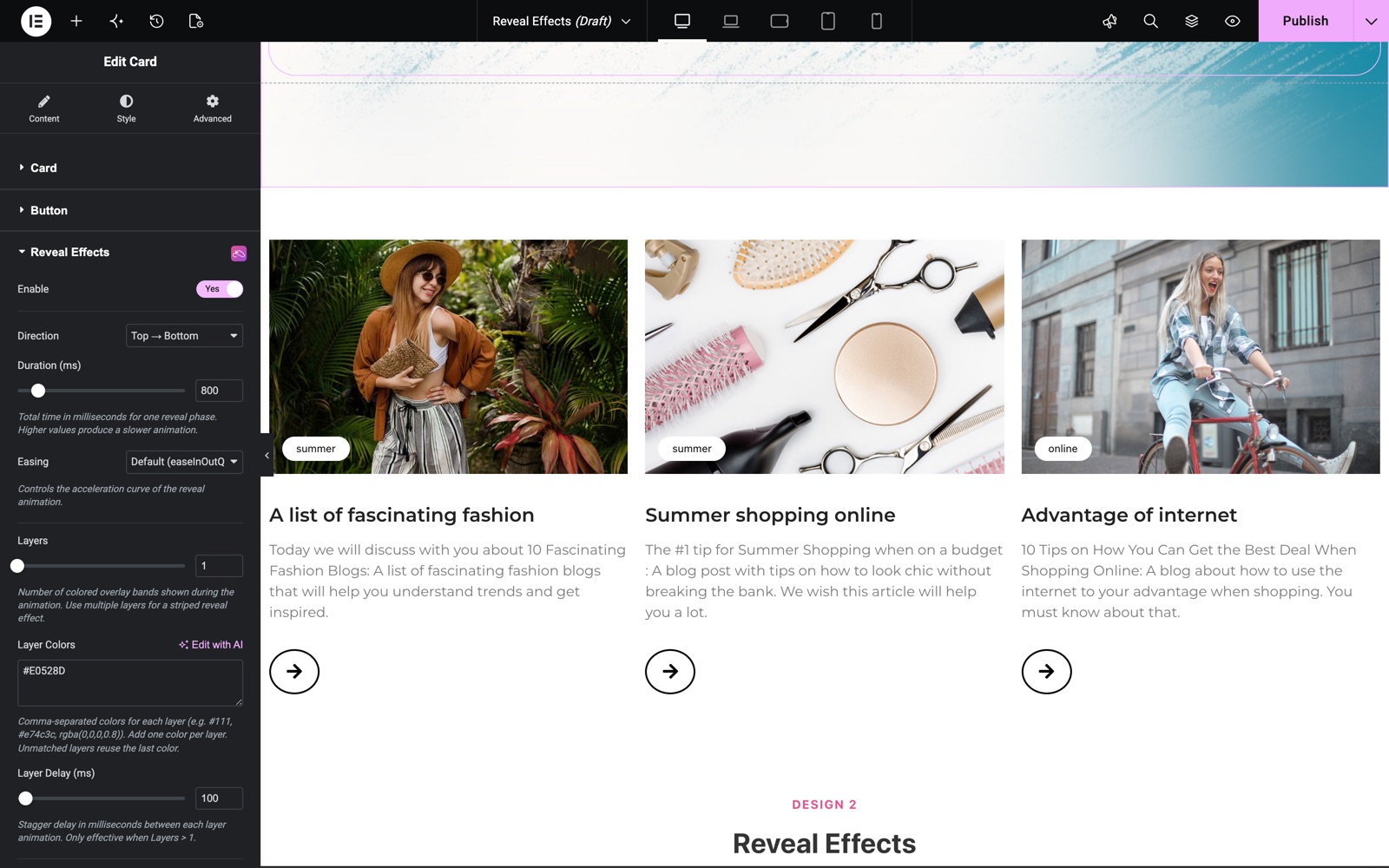Click the Publish button

(1306, 21)
